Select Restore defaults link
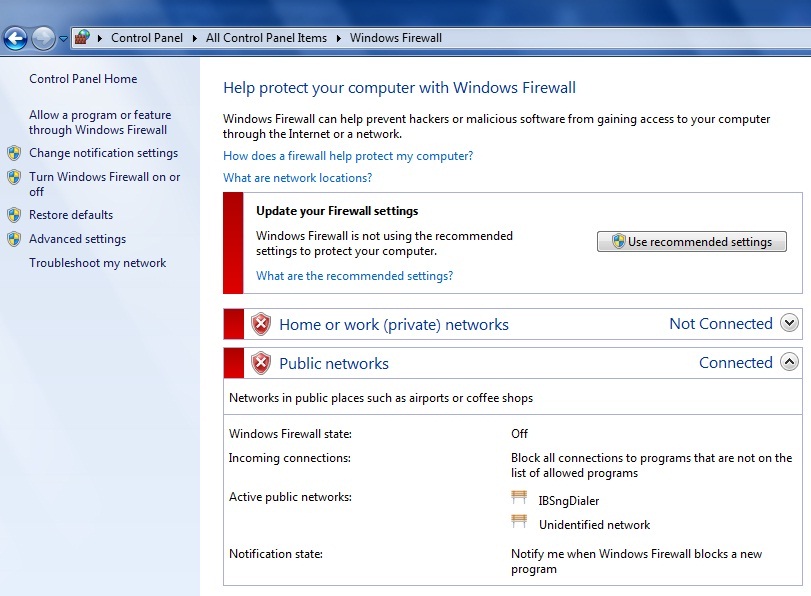The width and height of the screenshot is (811, 596). click(x=71, y=215)
